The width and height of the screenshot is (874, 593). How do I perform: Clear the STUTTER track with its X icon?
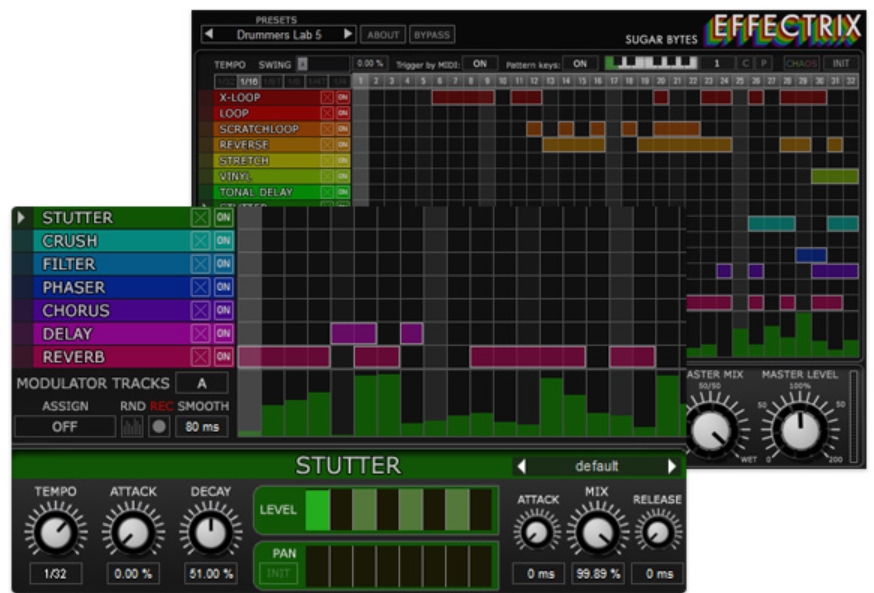pyautogui.click(x=200, y=217)
